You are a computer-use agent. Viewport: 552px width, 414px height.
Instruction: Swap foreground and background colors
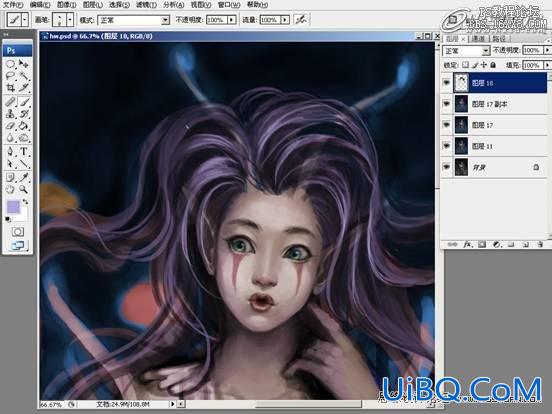point(25,202)
